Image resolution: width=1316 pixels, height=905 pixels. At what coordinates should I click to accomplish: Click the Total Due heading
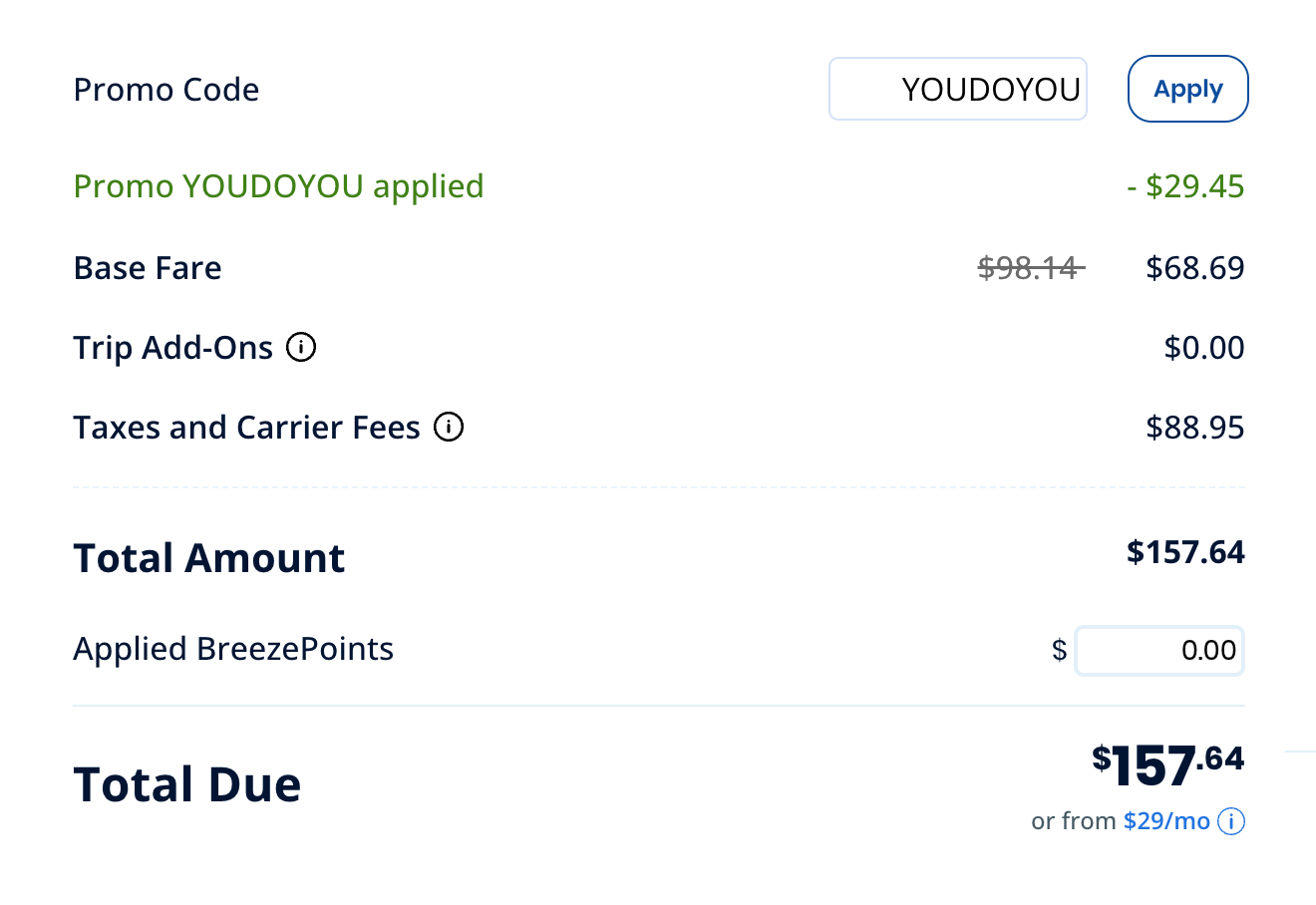click(186, 784)
